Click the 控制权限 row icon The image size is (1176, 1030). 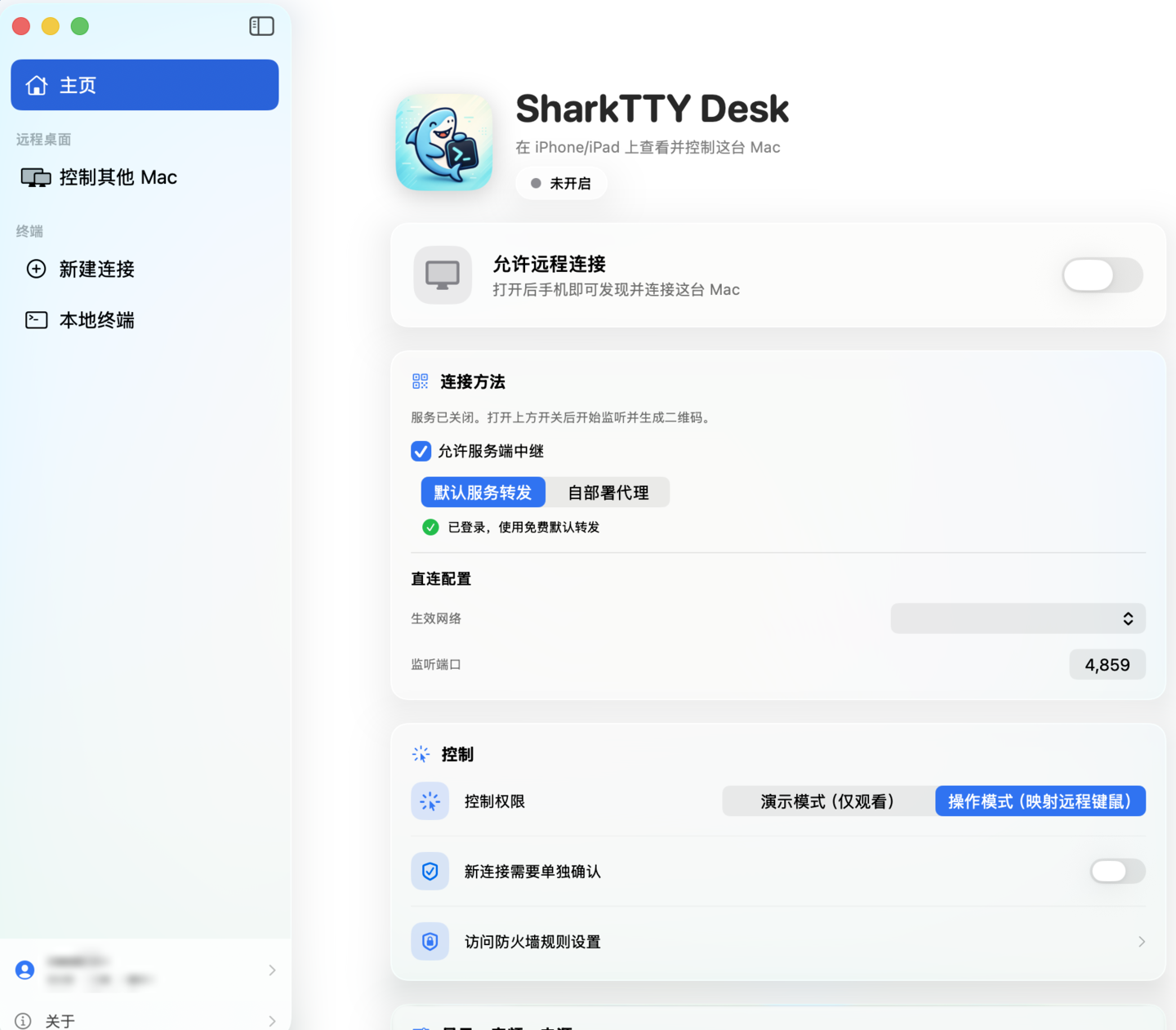click(x=430, y=801)
